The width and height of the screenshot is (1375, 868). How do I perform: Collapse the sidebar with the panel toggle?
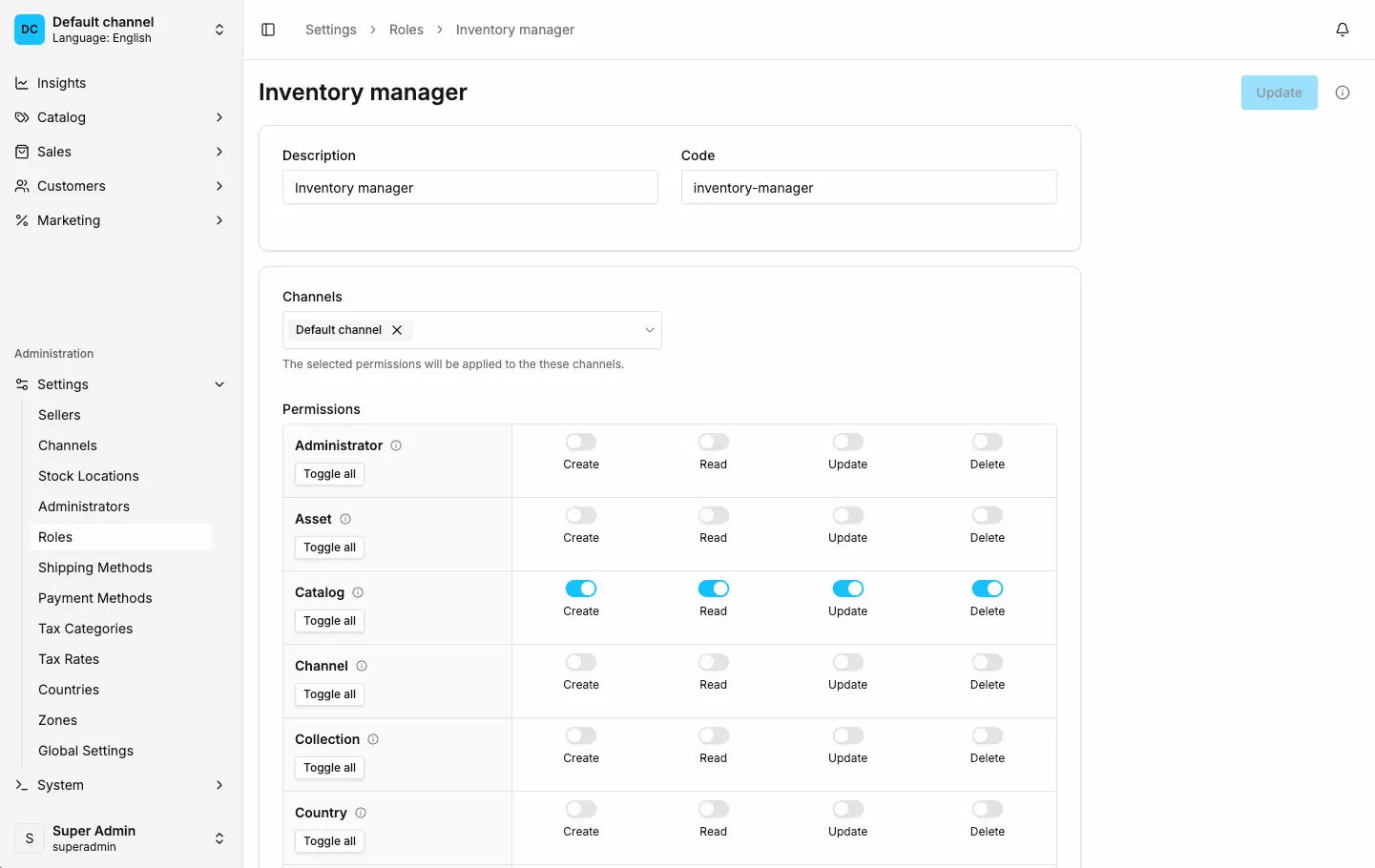tap(268, 30)
